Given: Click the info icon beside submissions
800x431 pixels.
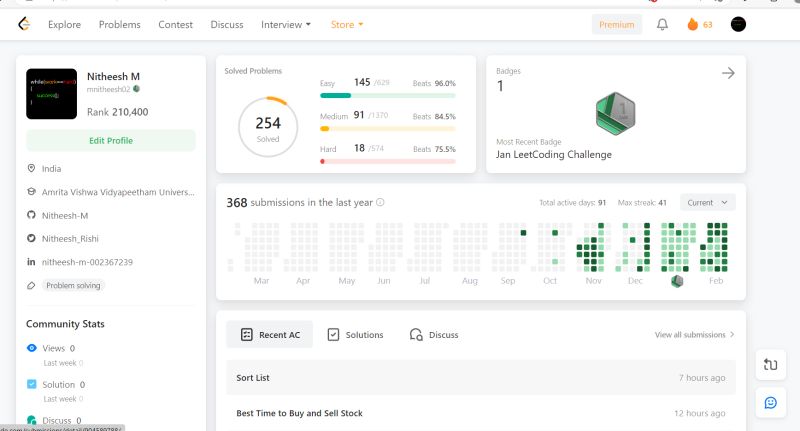Looking at the screenshot, I should [380, 202].
